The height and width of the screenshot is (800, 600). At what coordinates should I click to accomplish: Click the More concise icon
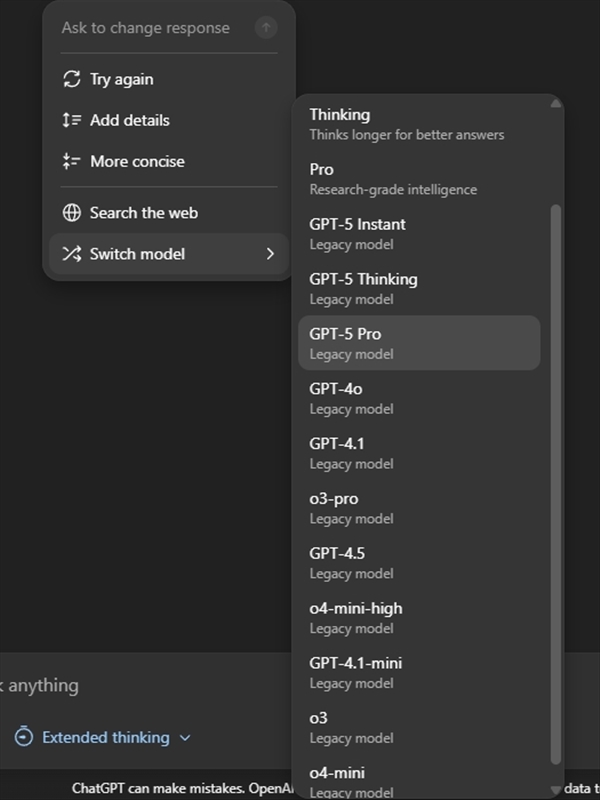pos(71,161)
